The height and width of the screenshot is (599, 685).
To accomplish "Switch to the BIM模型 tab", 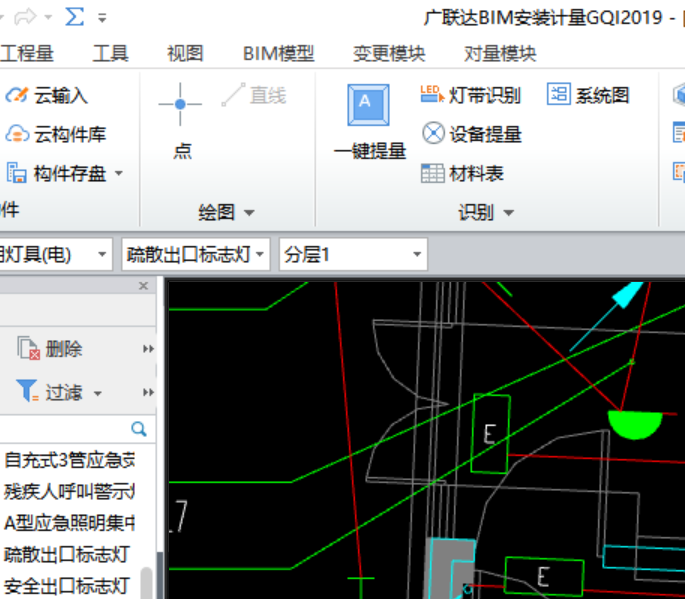I will [278, 53].
